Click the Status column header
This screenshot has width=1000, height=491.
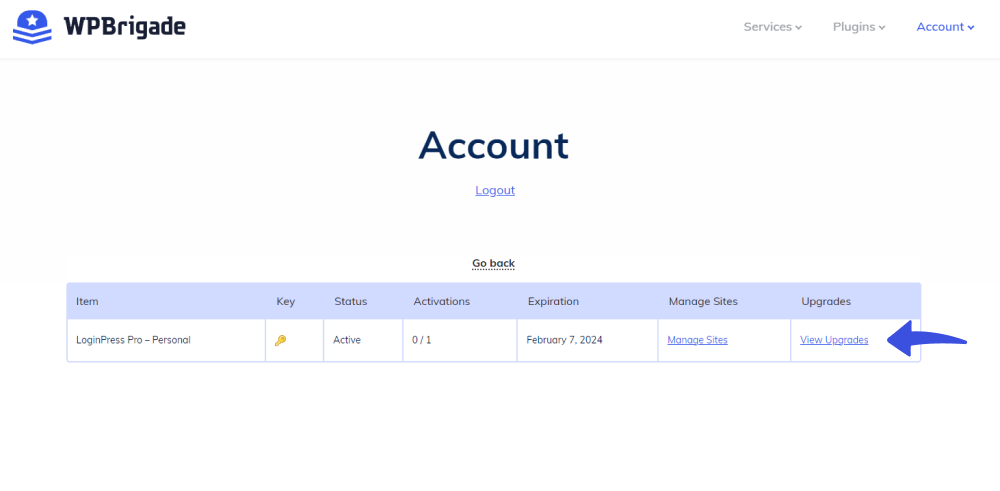click(x=351, y=301)
